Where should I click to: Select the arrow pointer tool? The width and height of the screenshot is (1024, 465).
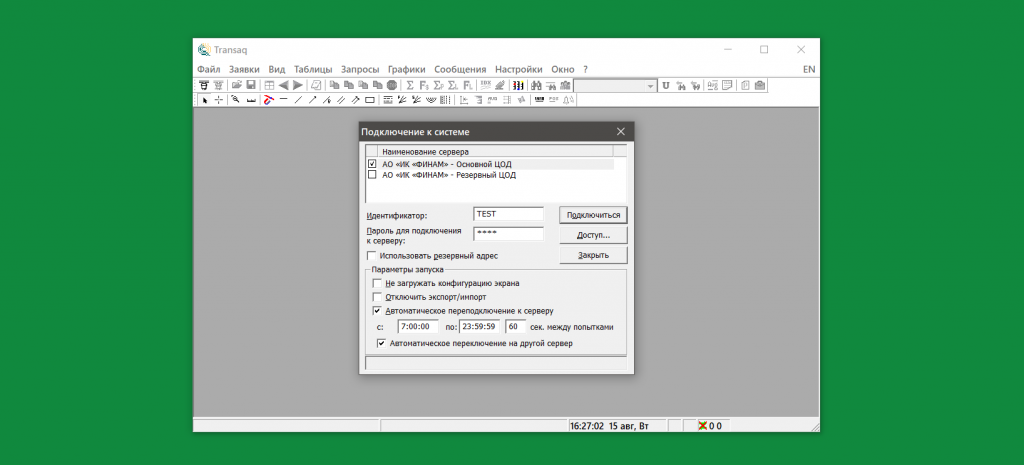(204, 100)
